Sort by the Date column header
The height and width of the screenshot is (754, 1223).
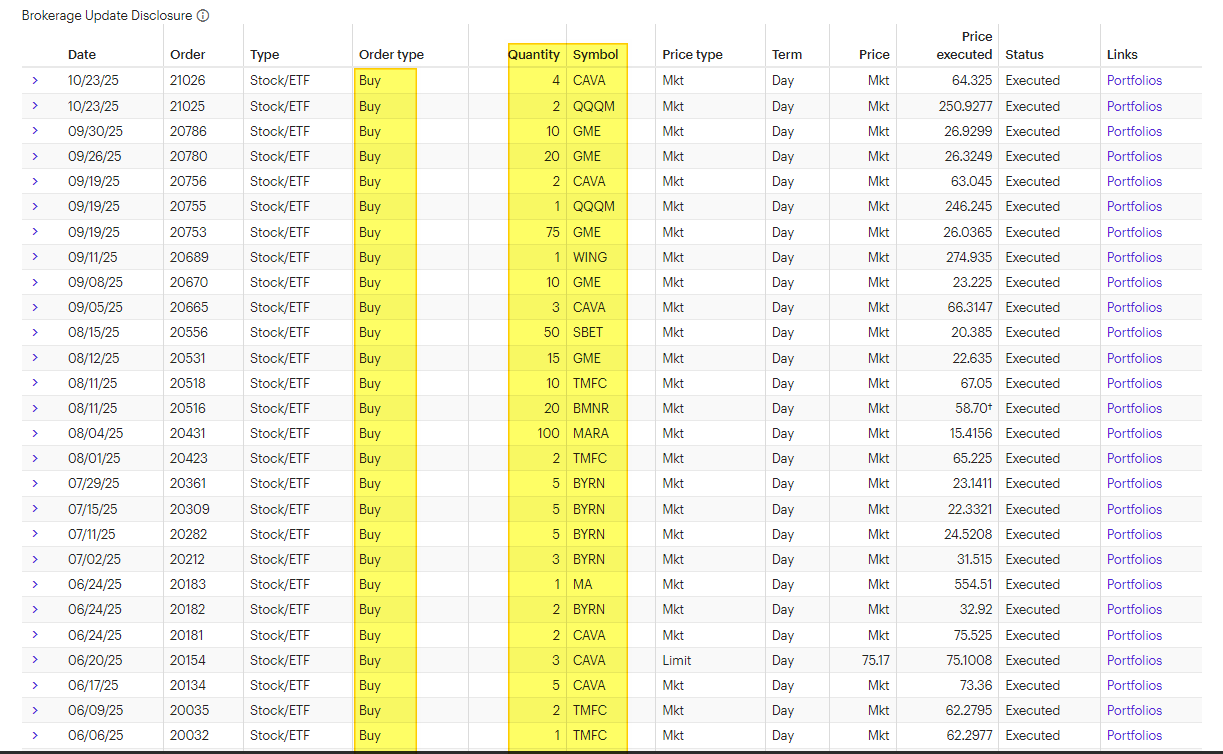point(82,55)
